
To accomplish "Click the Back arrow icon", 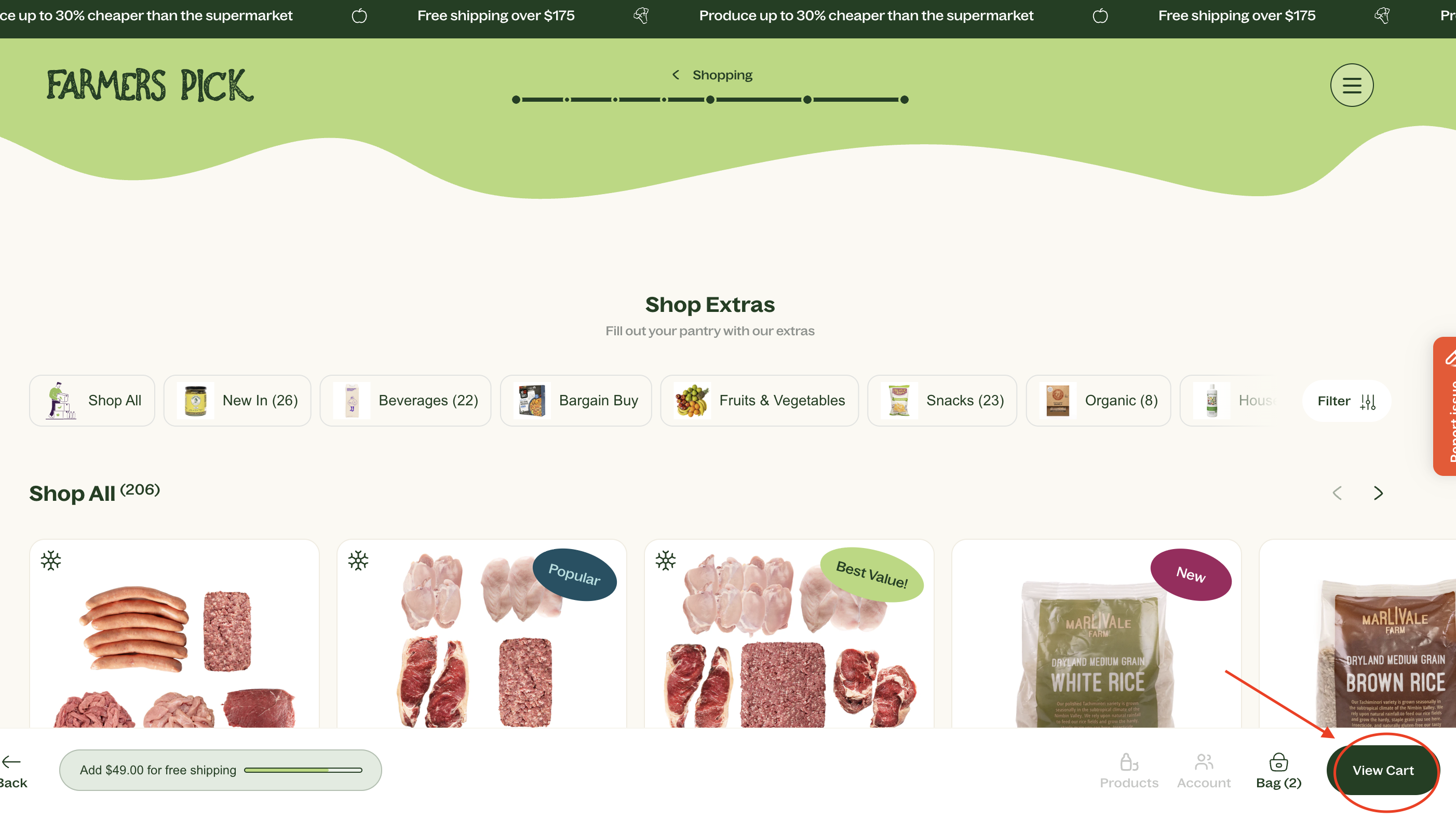I will 11,762.
